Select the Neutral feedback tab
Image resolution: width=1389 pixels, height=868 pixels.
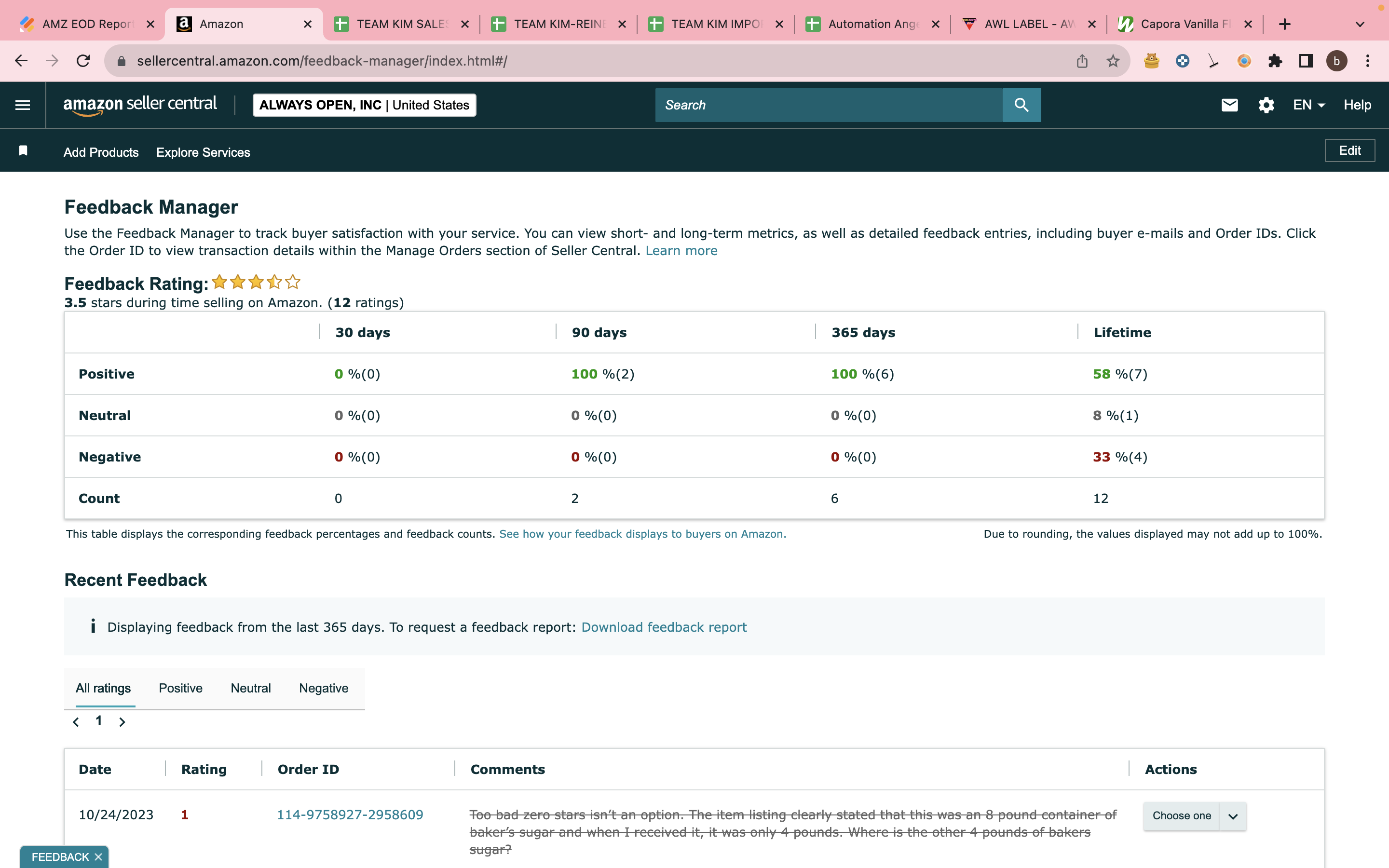251,688
